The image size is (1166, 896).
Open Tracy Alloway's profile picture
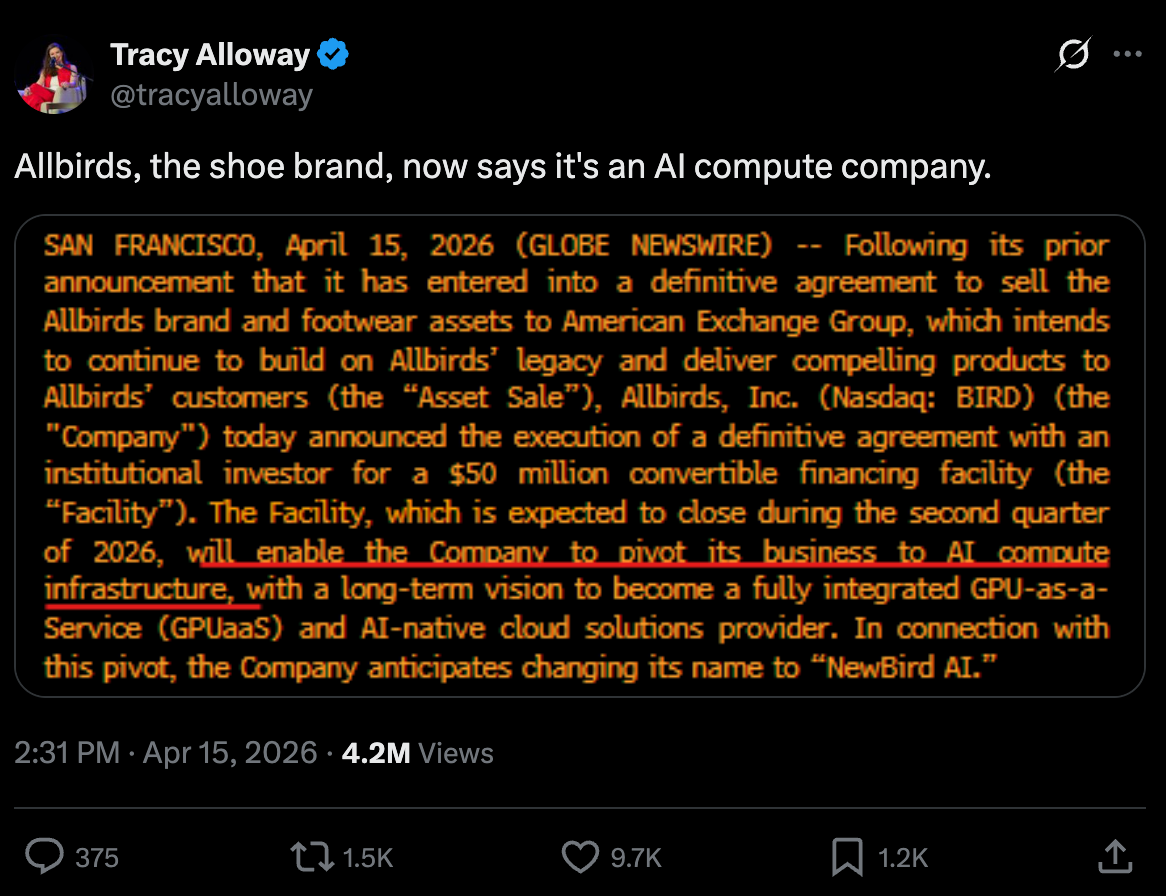click(x=55, y=76)
